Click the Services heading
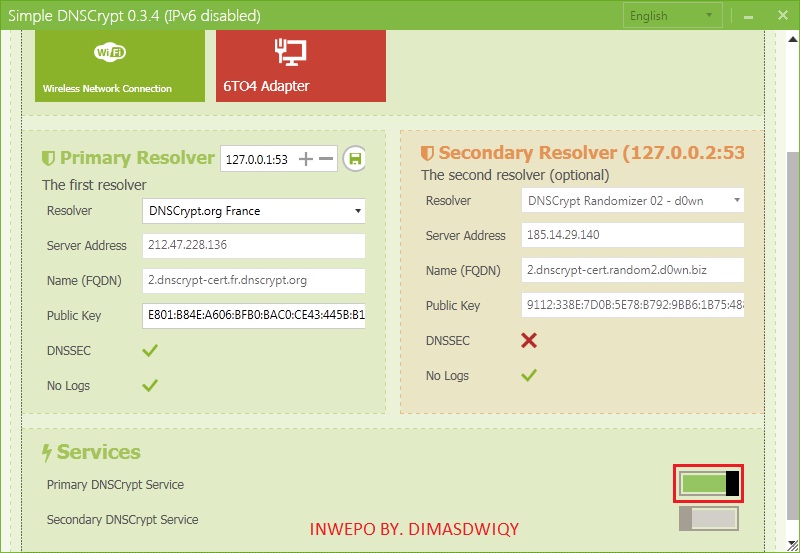The width and height of the screenshot is (800, 553). click(x=98, y=453)
